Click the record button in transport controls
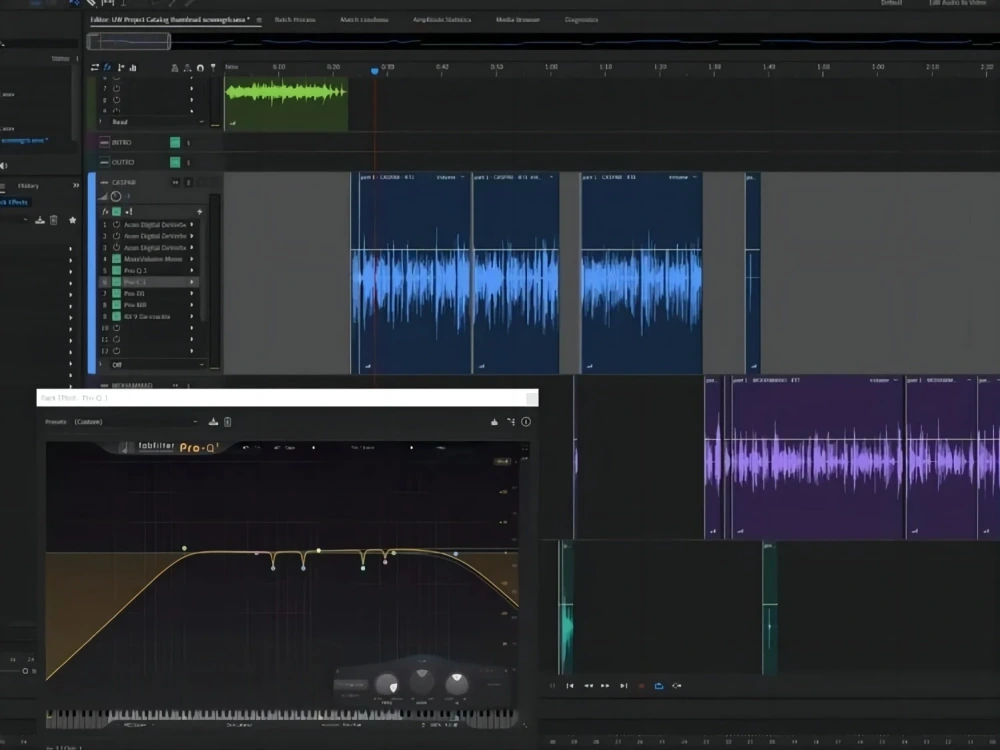The image size is (1000, 750). tap(642, 686)
